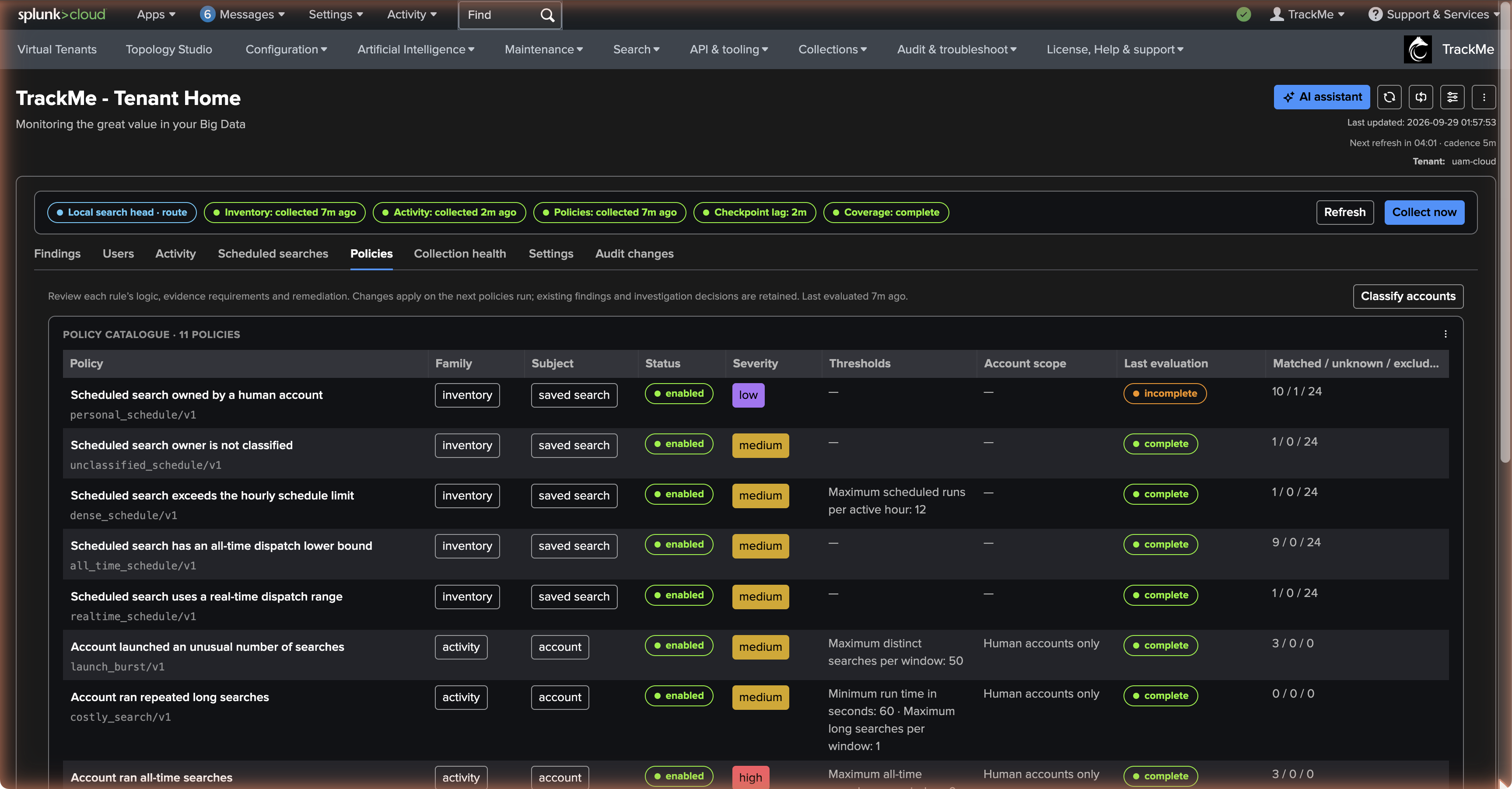Screen dimensions: 1512x789
Task: Open the Settings tab next to Collection health
Action: [x=550, y=254]
